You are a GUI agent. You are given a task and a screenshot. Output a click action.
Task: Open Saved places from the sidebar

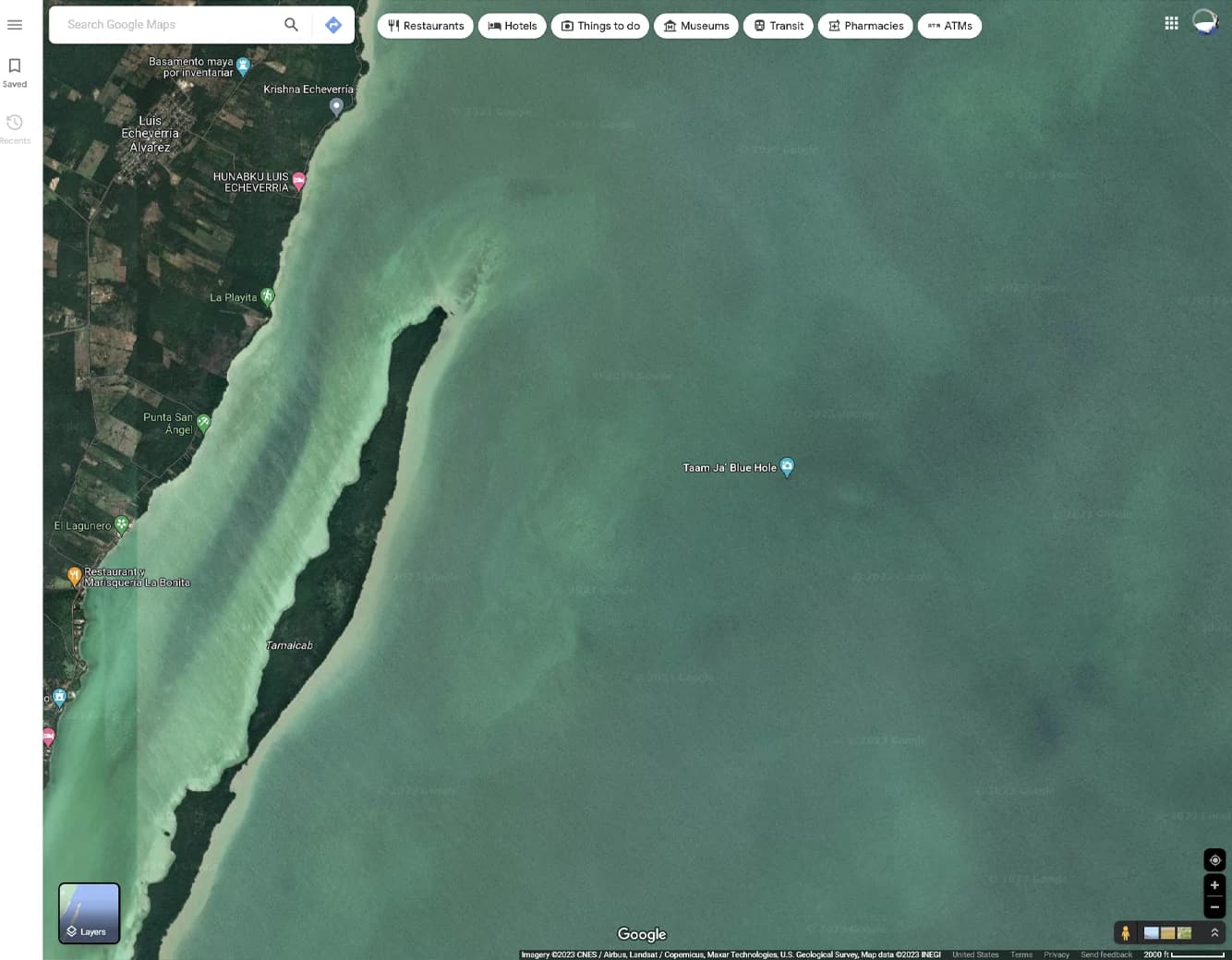click(x=15, y=72)
